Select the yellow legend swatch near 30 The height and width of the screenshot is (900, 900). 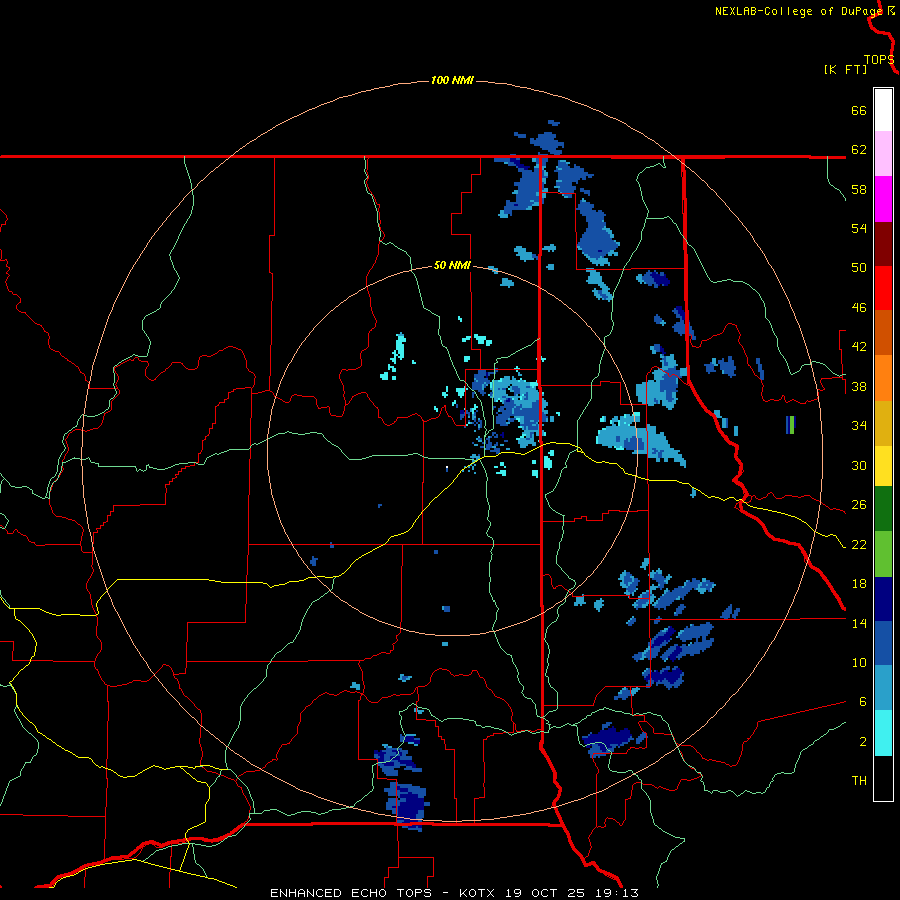[883, 466]
